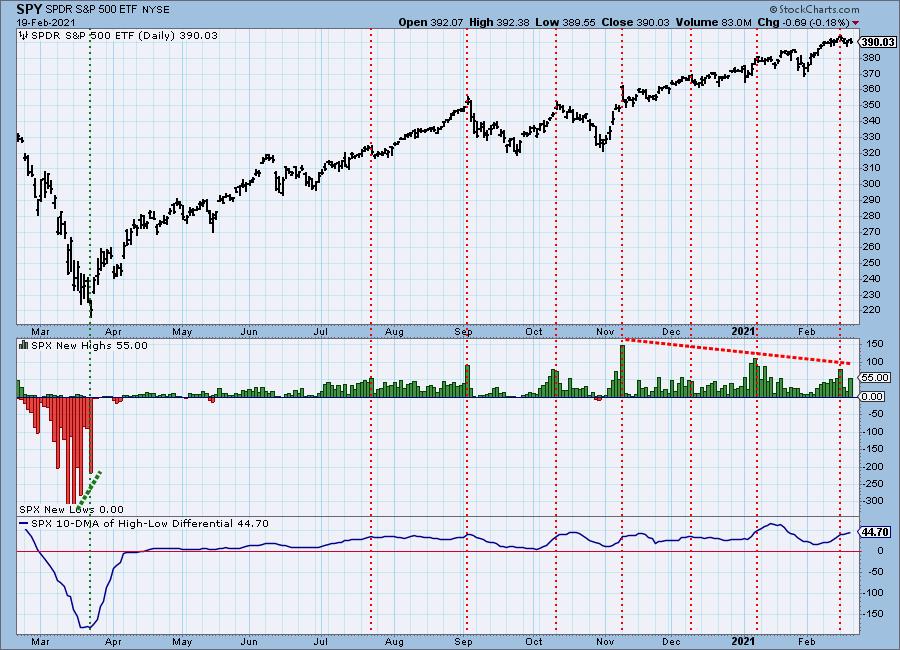Click the Jun label on the bottom time axis
900x650 pixels.
click(x=249, y=641)
